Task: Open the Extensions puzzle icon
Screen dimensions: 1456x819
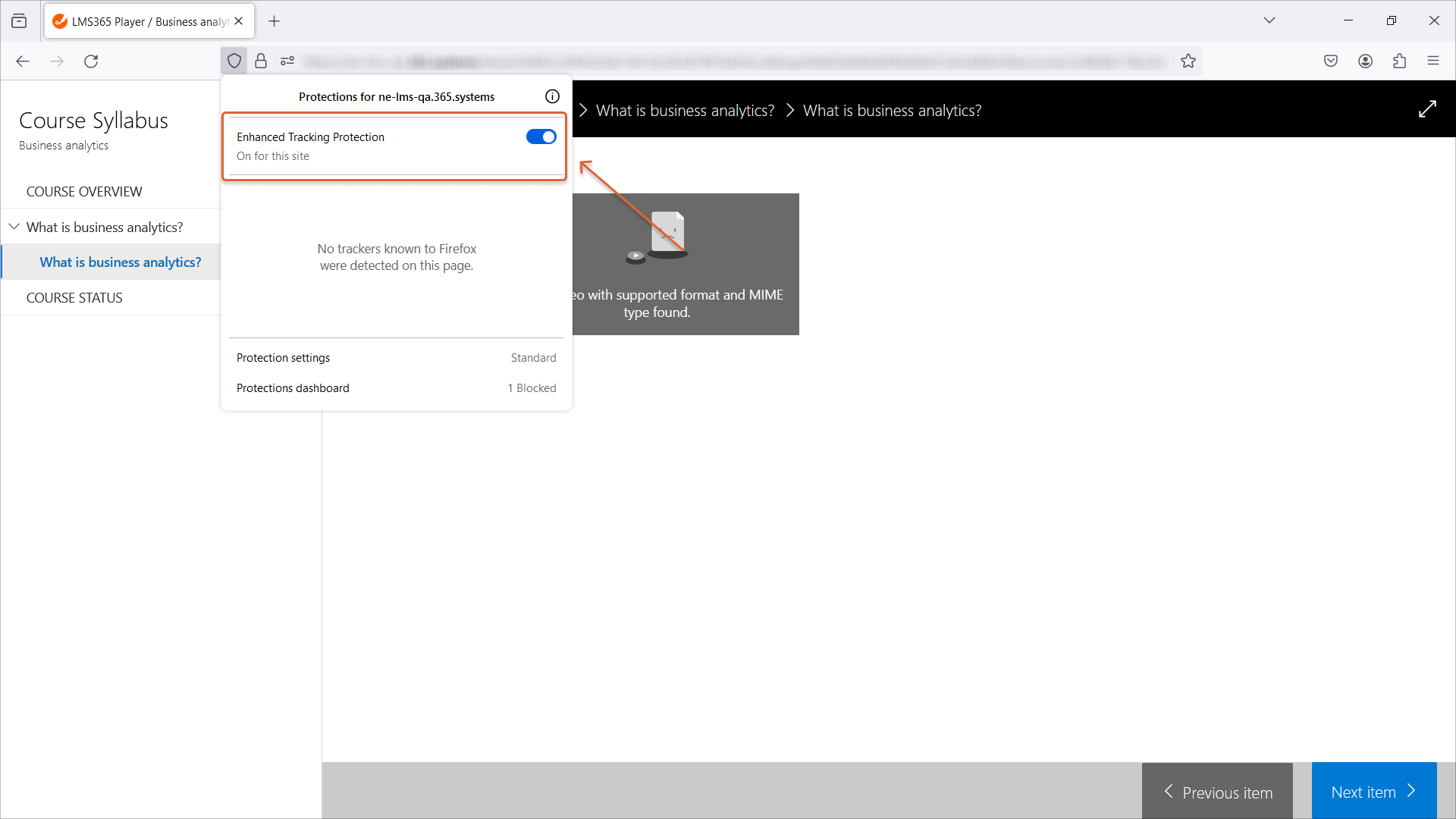Action: point(1399,61)
